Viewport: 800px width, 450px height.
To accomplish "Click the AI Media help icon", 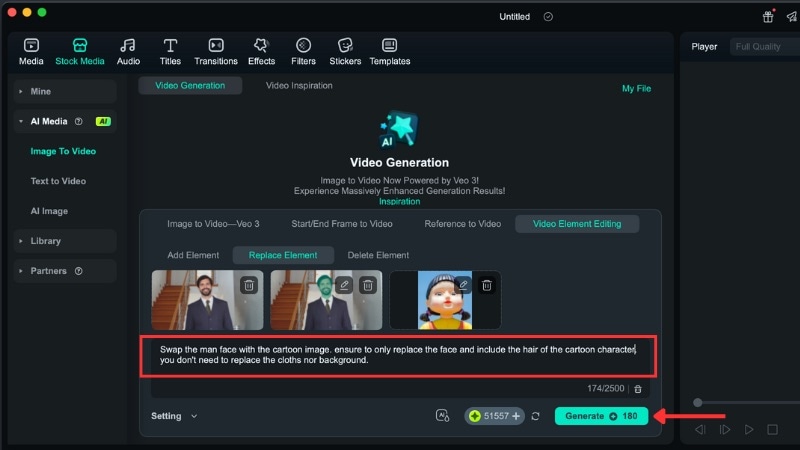I will [x=79, y=121].
